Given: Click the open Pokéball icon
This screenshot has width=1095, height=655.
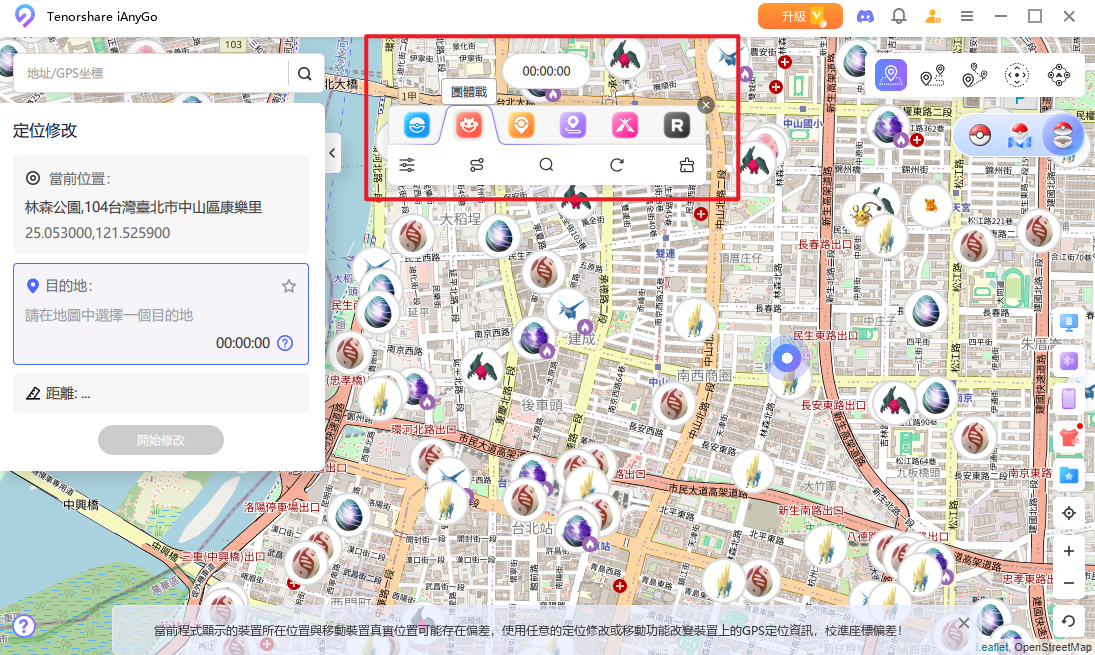Looking at the screenshot, I should pyautogui.click(x=1062, y=135).
